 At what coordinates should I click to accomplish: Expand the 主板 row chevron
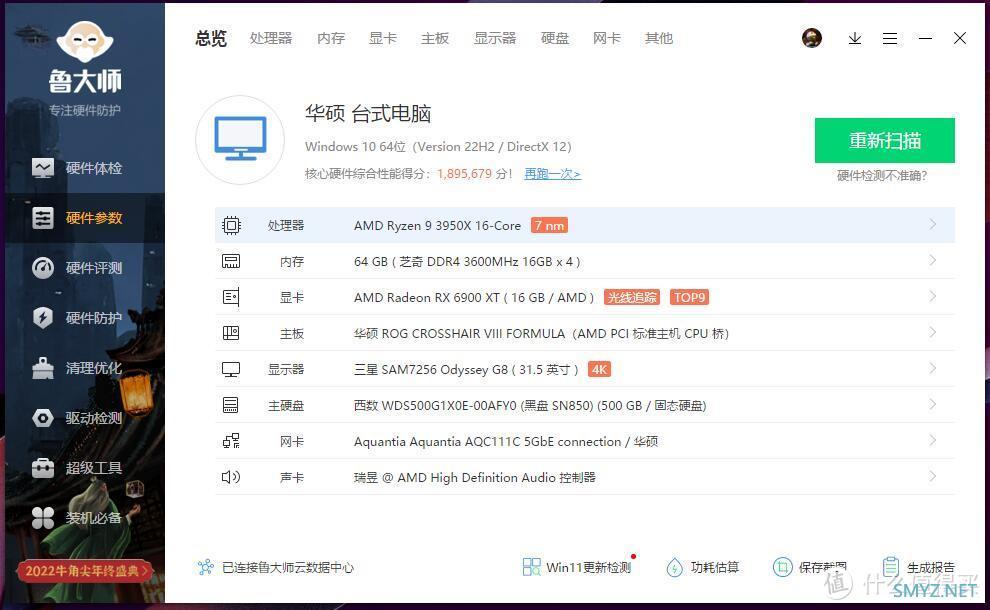[x=933, y=332]
